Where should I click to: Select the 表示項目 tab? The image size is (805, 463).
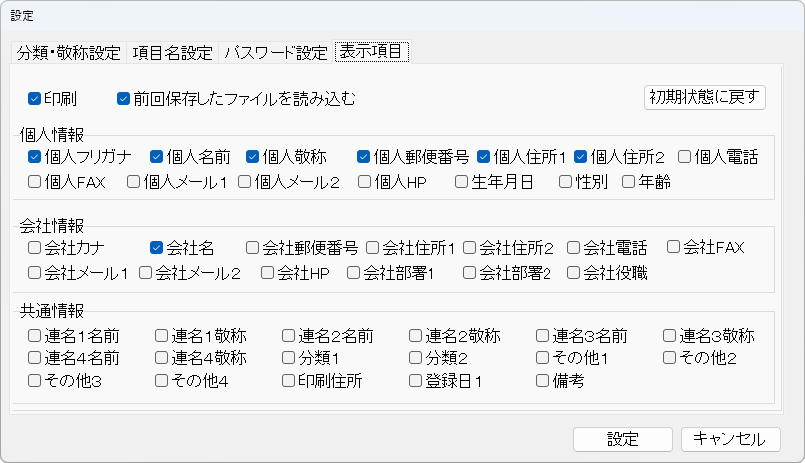[372, 52]
